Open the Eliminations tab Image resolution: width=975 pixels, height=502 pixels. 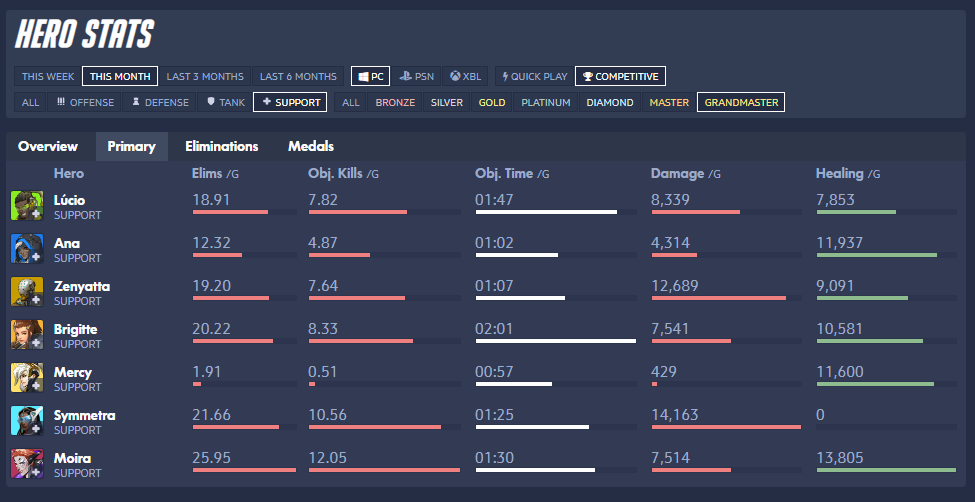(x=221, y=146)
